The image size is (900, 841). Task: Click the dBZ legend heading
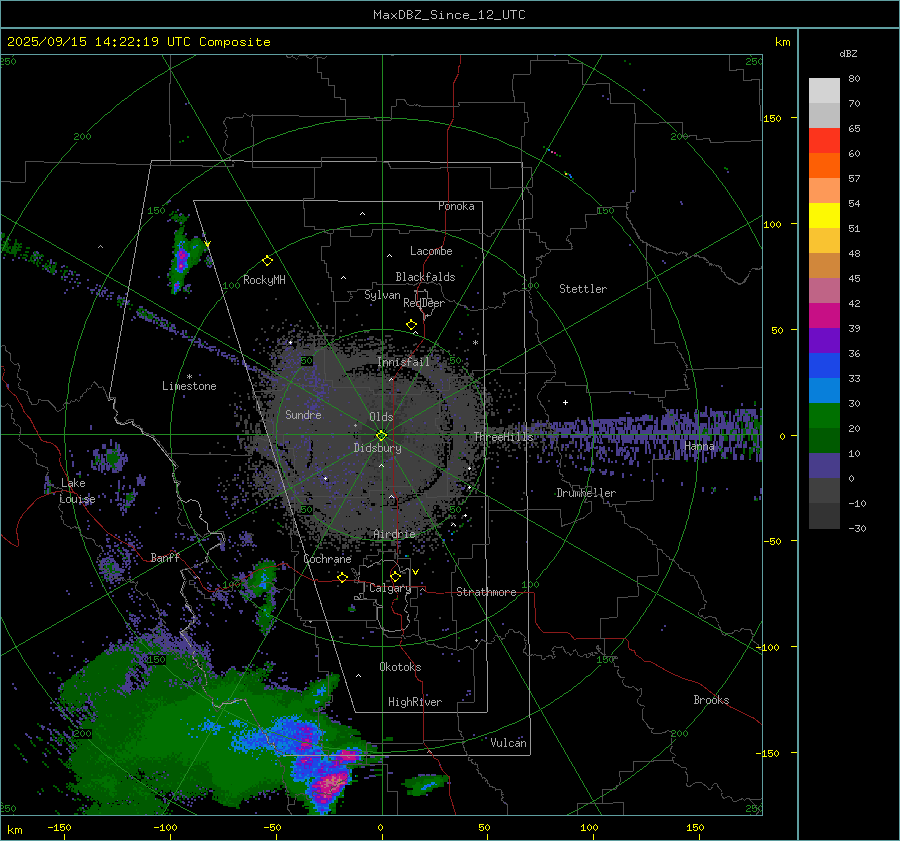point(848,53)
